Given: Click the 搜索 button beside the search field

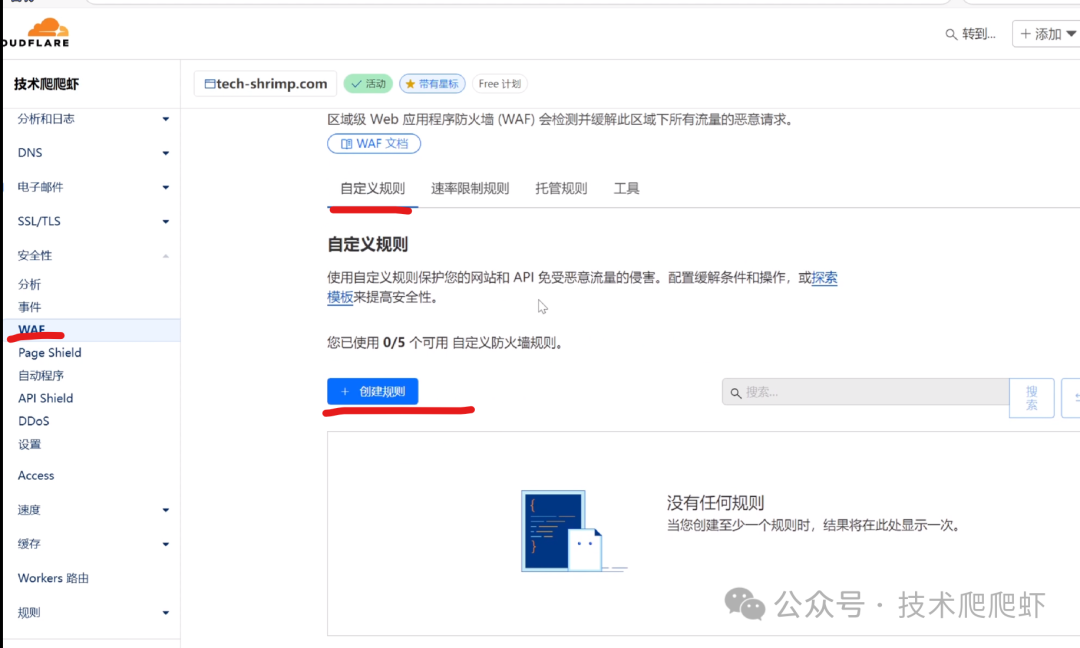Looking at the screenshot, I should [x=1032, y=398].
